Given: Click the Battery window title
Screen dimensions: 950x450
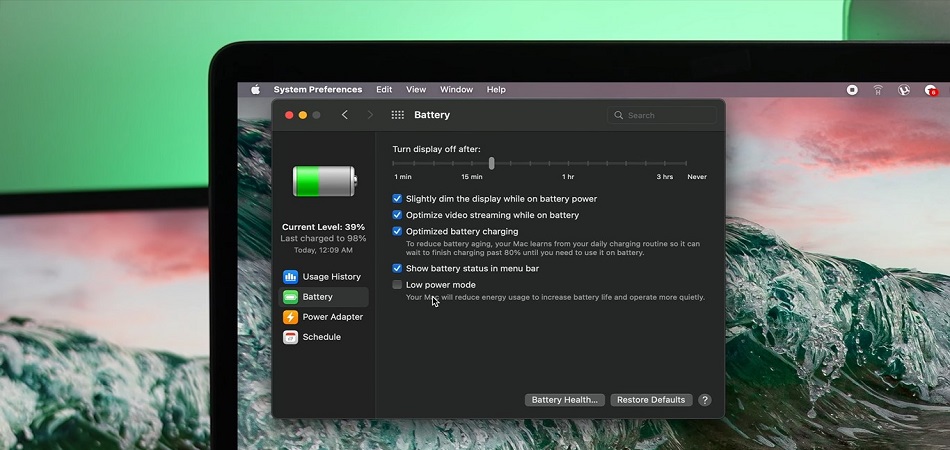Looking at the screenshot, I should 432,115.
